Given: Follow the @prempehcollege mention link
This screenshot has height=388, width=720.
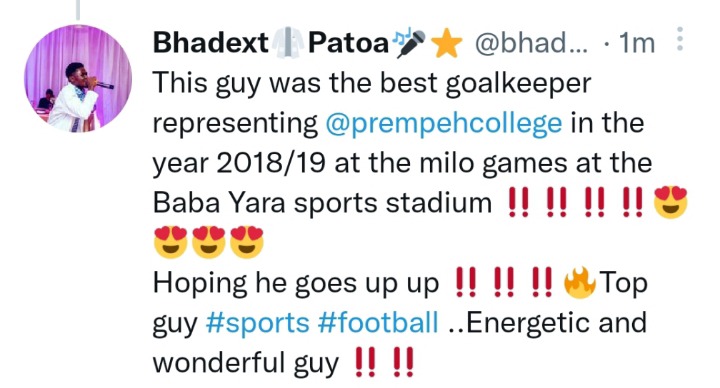Looking at the screenshot, I should point(444,124).
